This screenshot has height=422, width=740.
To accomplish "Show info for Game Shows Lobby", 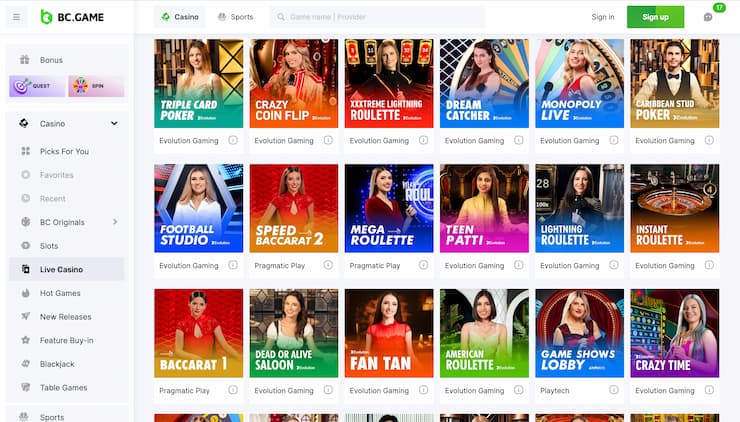I will (x=614, y=390).
